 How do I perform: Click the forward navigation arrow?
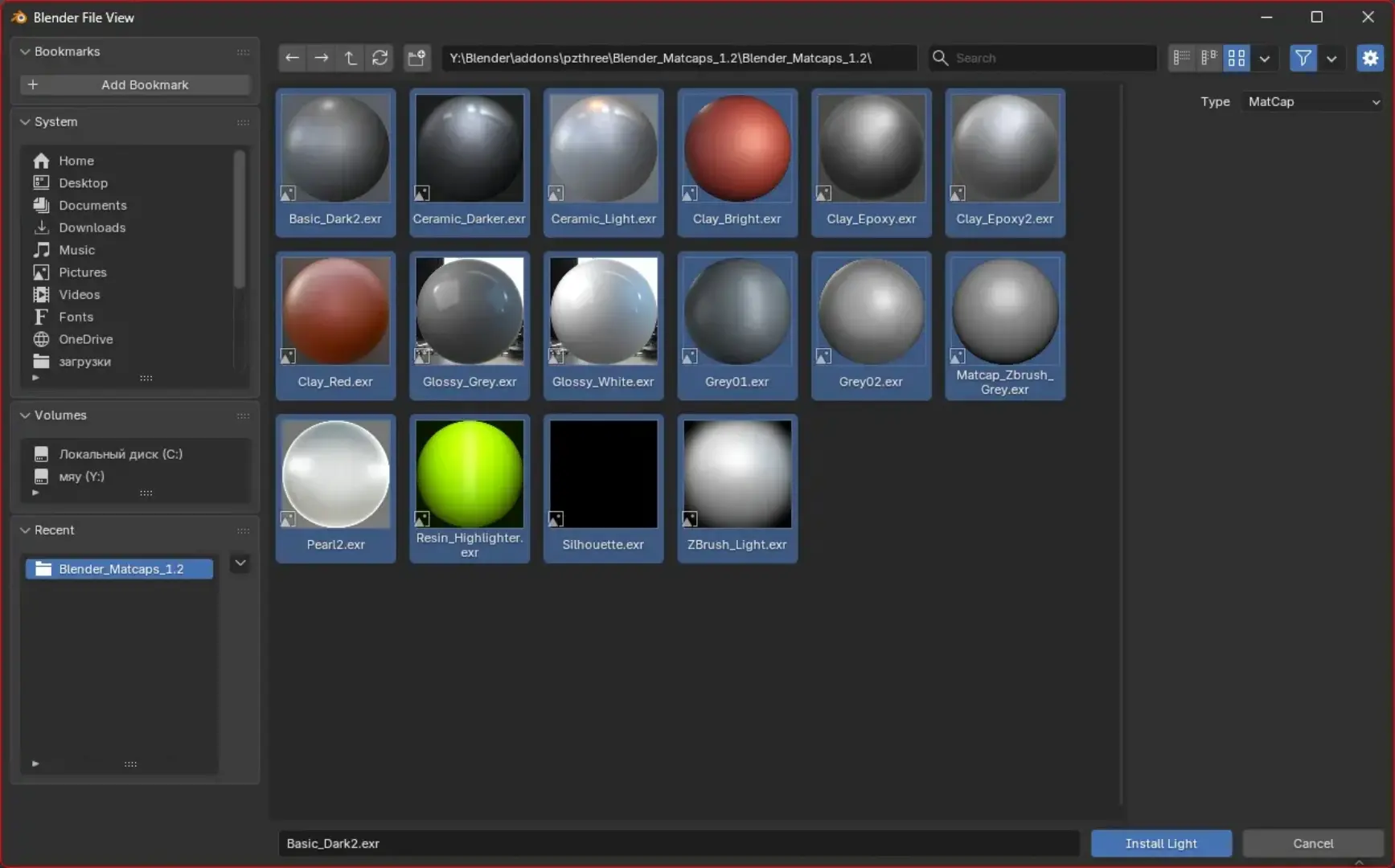click(x=322, y=58)
